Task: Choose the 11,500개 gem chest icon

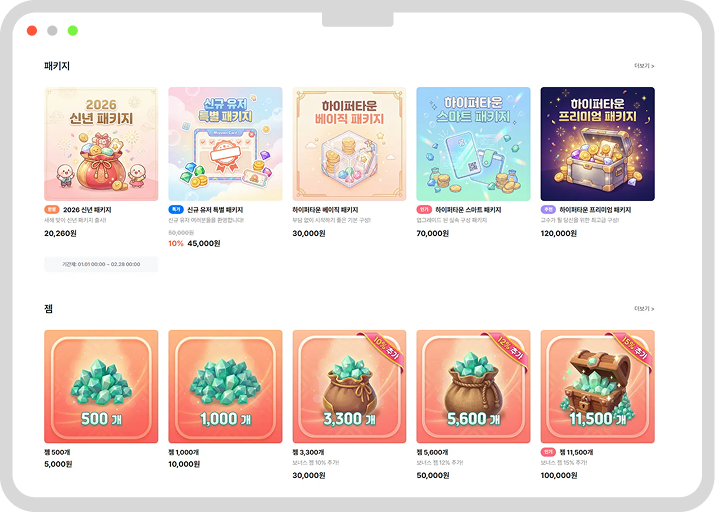Action: pyautogui.click(x=597, y=386)
